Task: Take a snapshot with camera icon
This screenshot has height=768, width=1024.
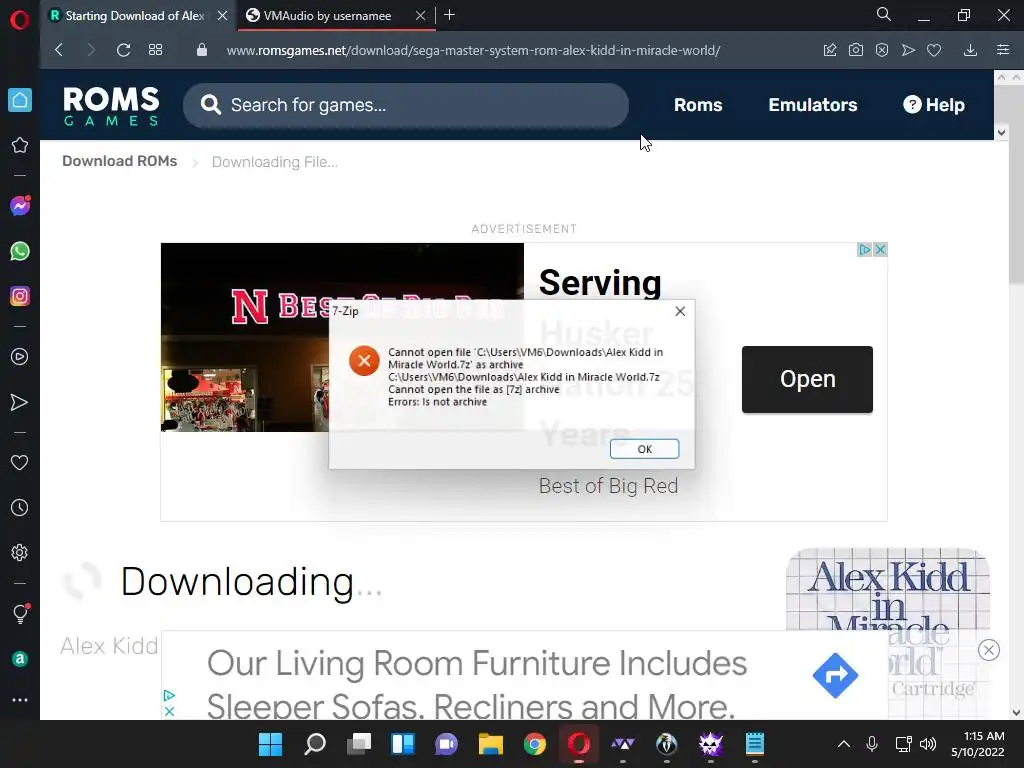Action: tap(856, 50)
